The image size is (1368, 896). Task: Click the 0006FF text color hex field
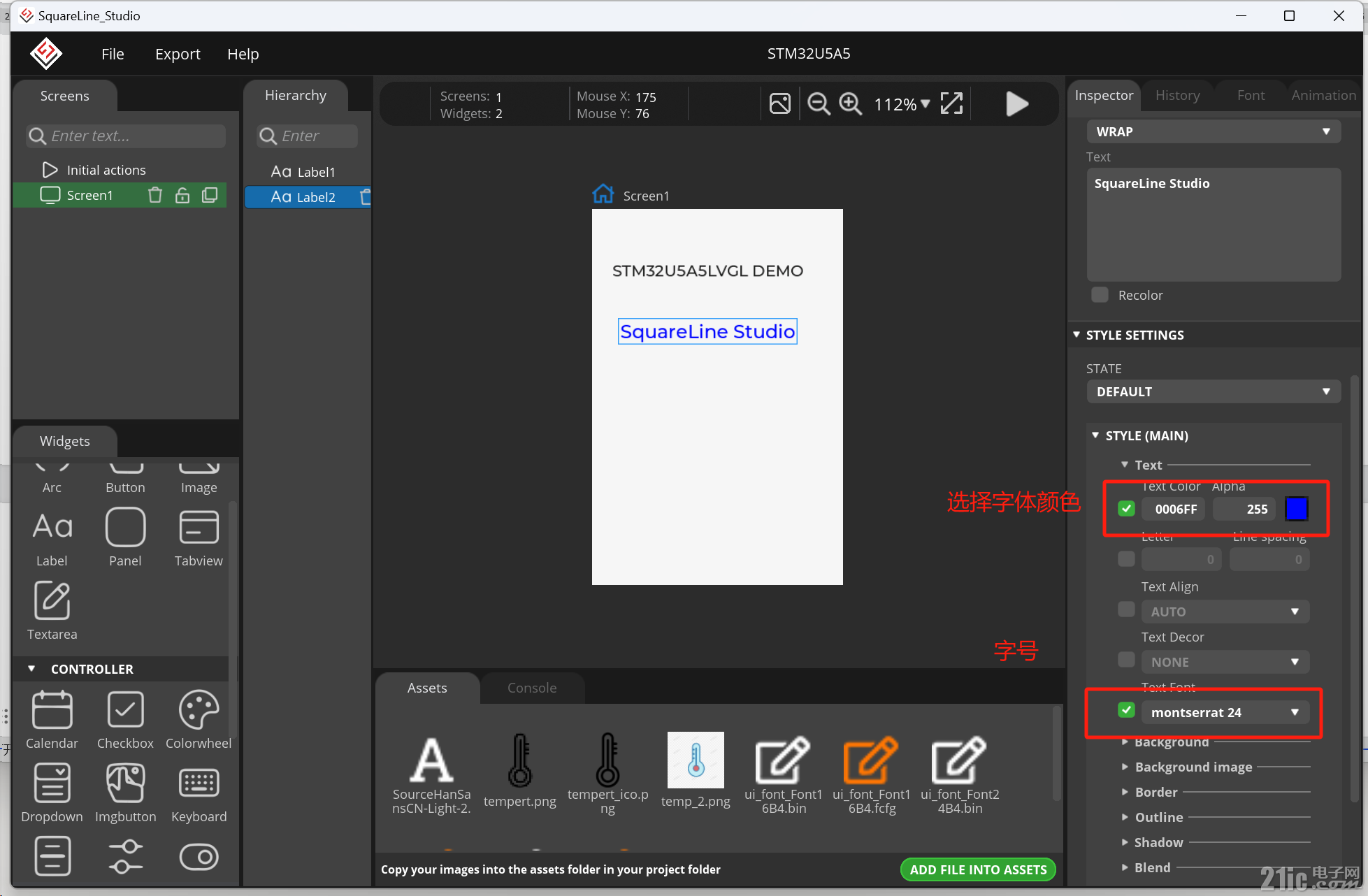click(1174, 509)
